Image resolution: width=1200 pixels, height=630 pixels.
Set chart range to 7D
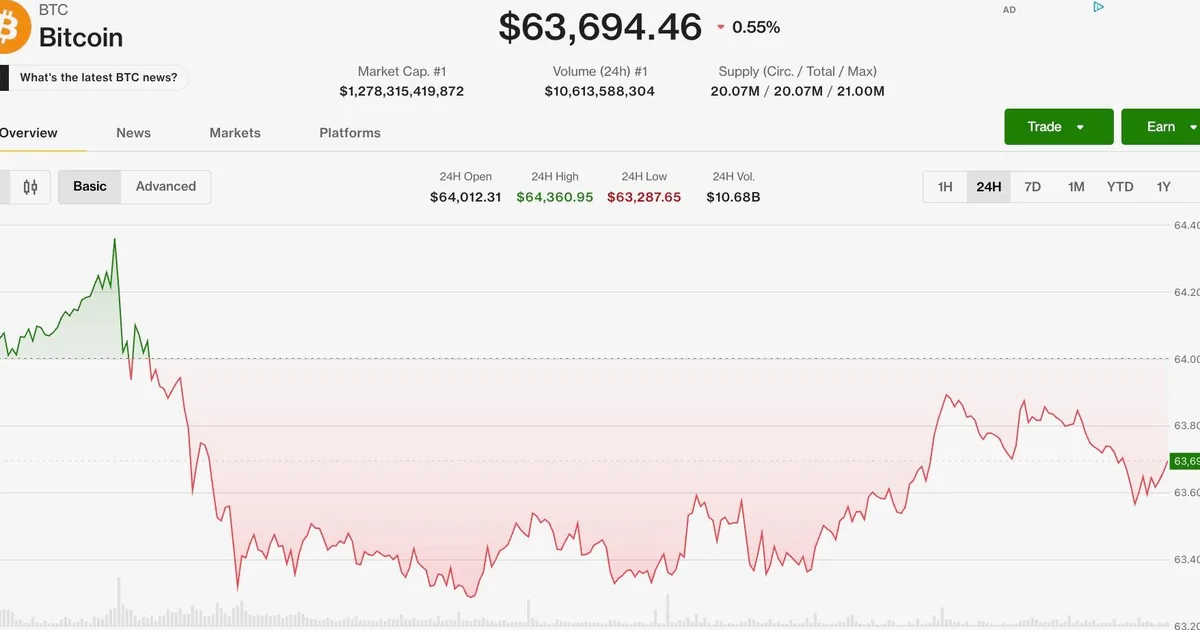(1033, 187)
